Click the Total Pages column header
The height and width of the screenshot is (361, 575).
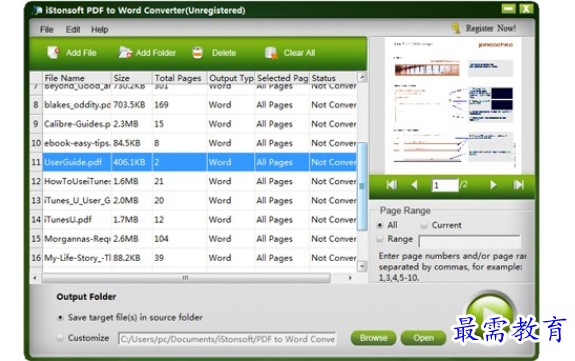[180, 78]
